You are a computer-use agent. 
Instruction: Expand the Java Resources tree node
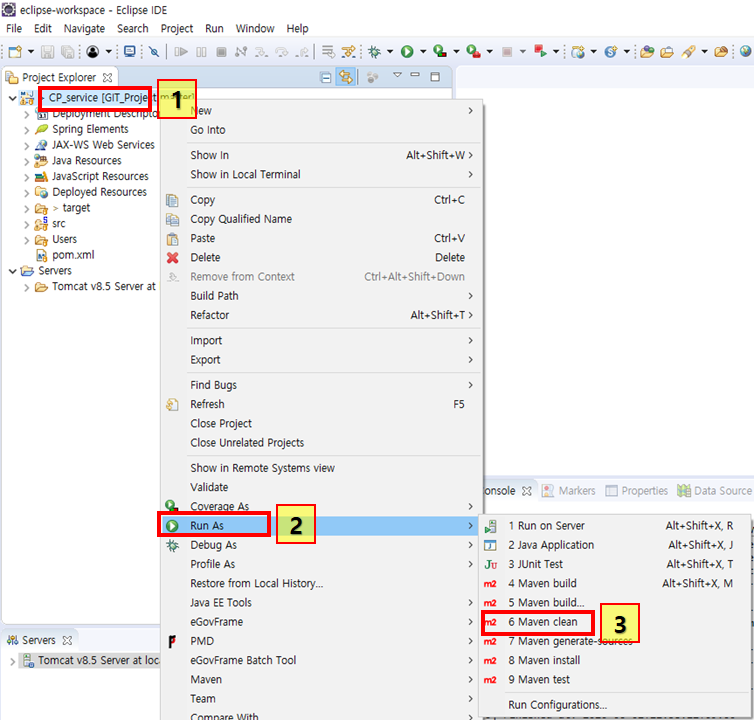pyautogui.click(x=26, y=161)
